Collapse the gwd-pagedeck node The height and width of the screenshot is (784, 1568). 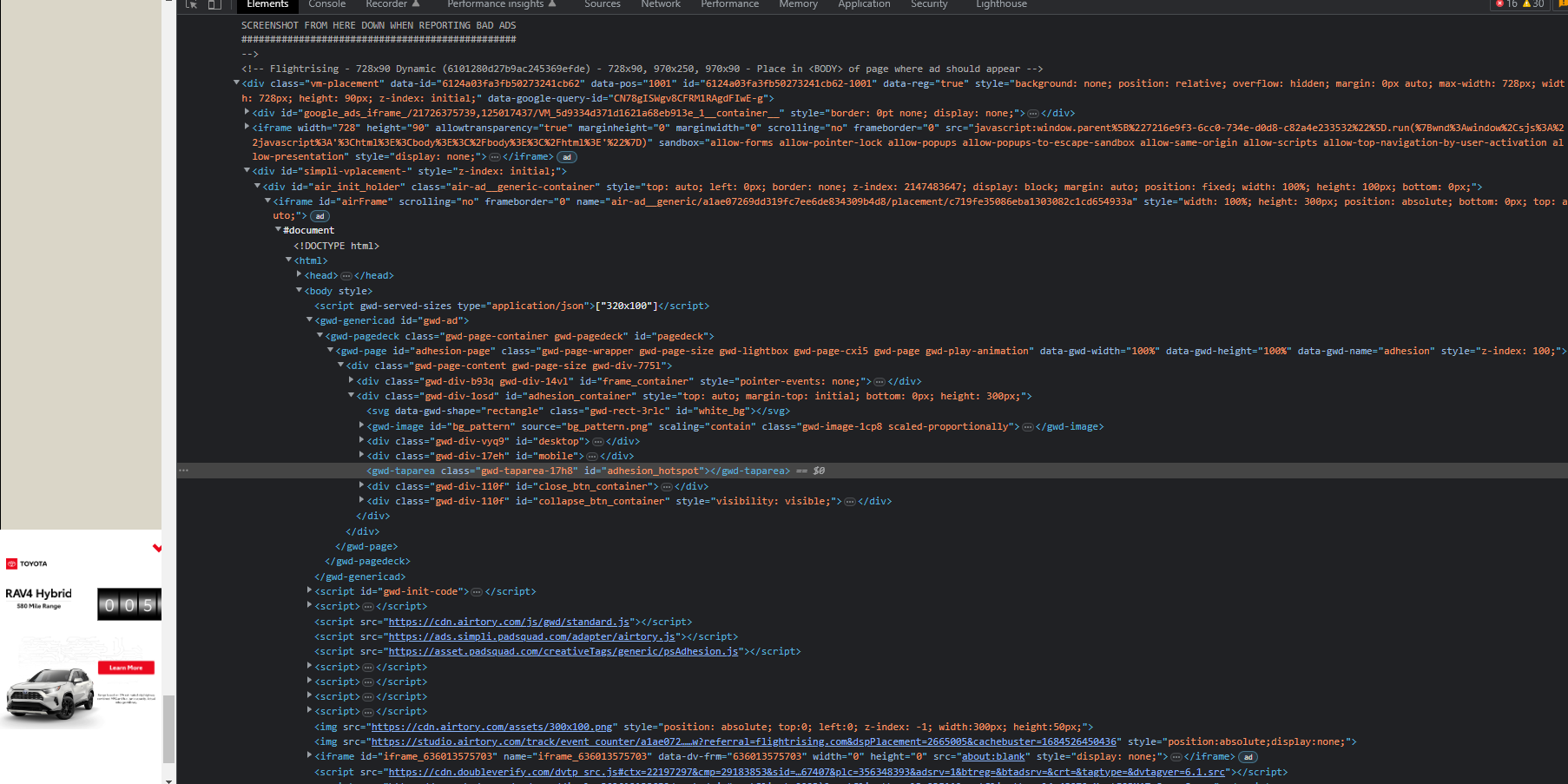click(x=320, y=336)
